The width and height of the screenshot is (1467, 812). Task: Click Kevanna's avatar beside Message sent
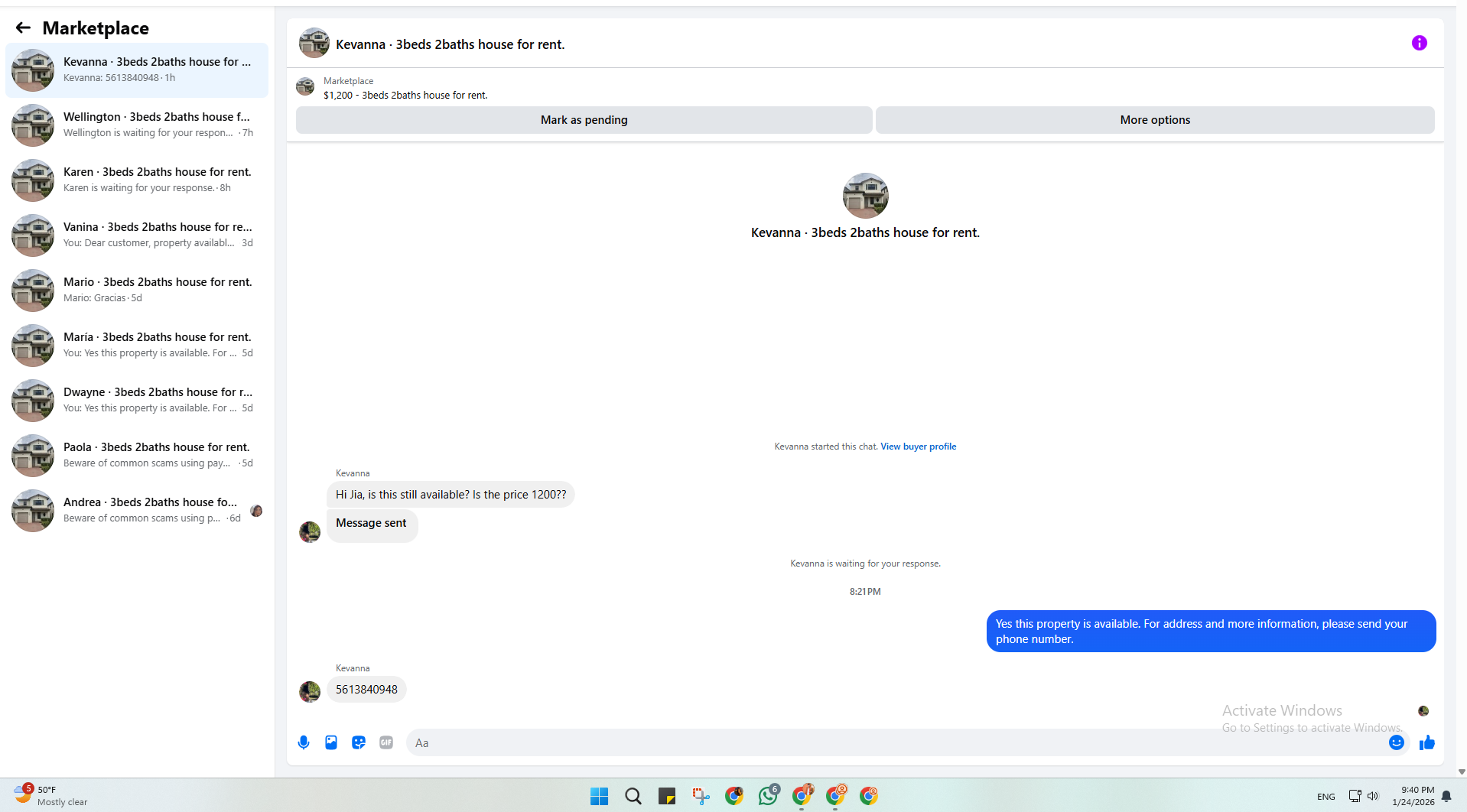coord(310,531)
